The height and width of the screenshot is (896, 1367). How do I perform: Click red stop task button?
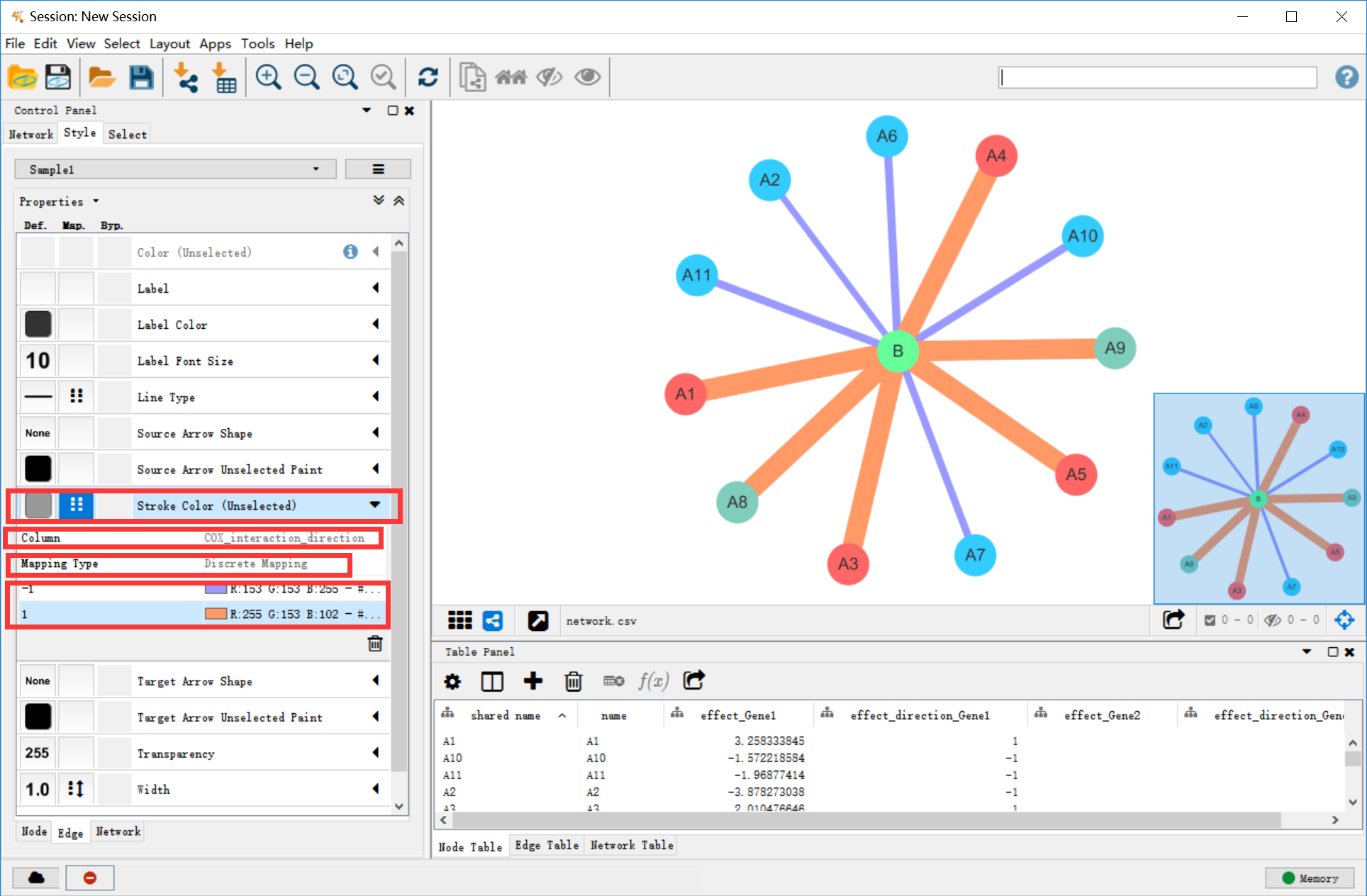point(90,878)
